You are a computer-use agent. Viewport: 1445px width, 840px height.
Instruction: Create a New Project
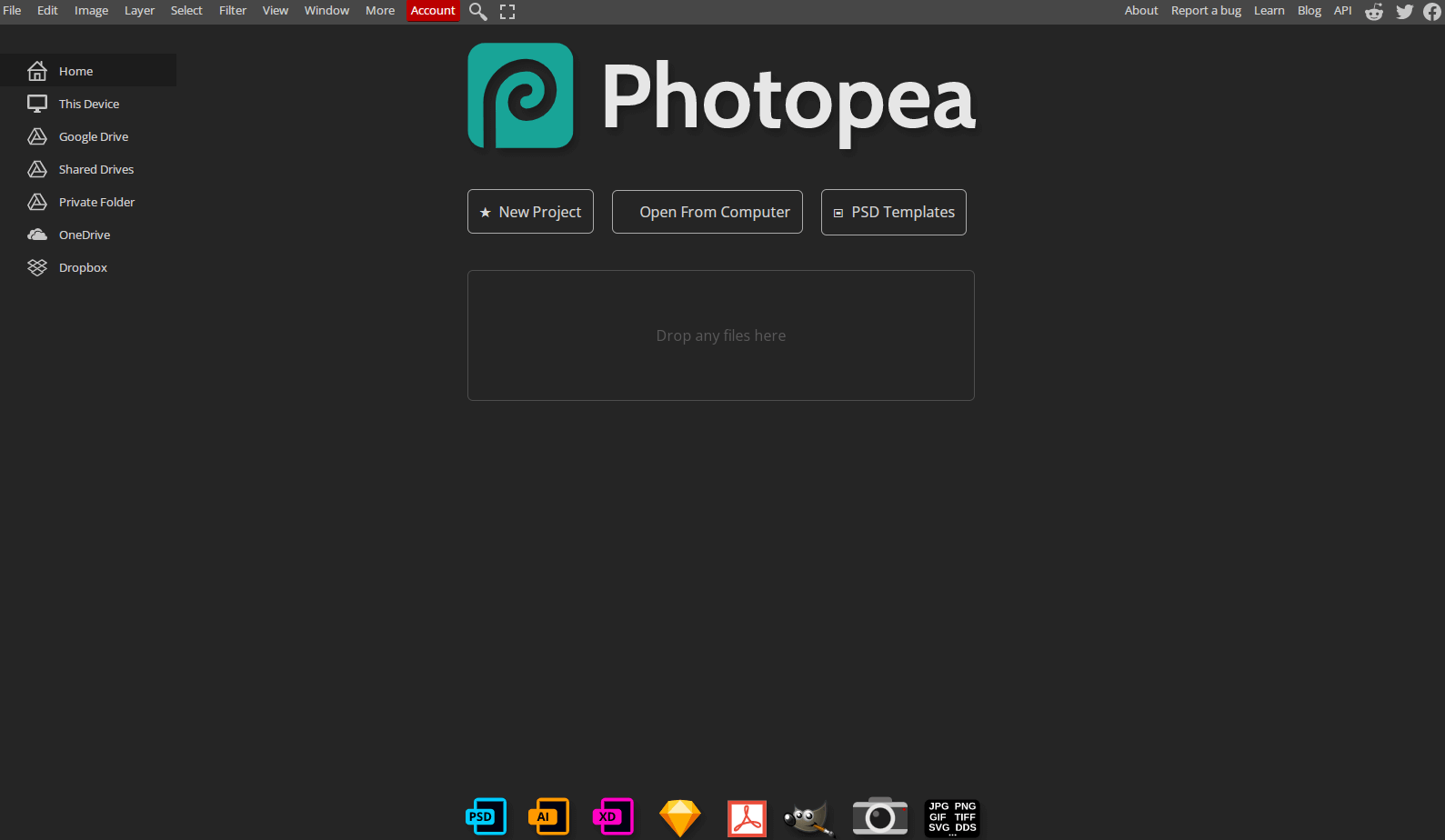[x=530, y=212]
